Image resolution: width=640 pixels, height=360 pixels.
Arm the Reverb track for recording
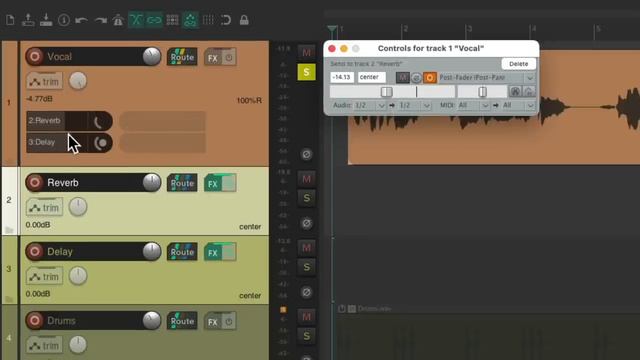click(35, 182)
